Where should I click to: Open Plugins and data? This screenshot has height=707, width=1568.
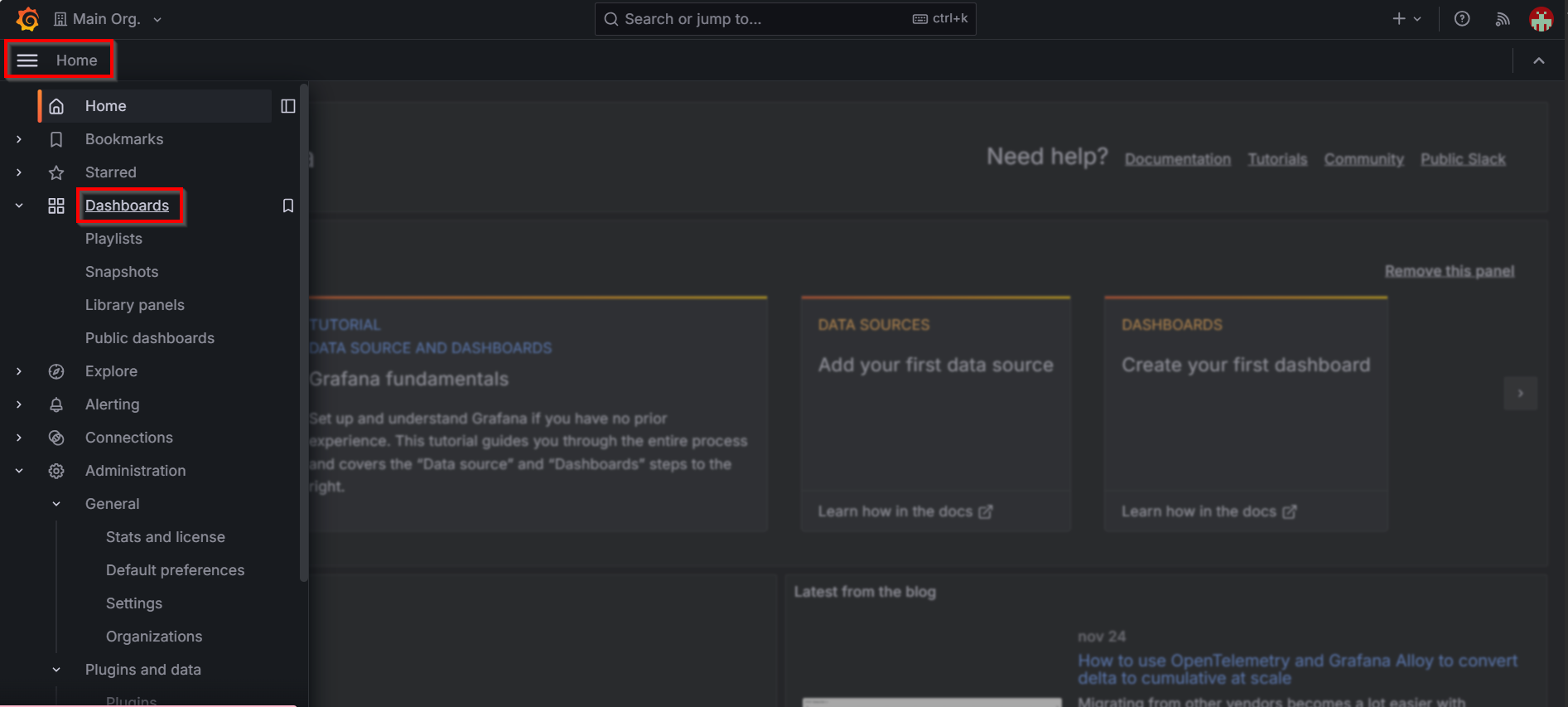[x=143, y=670]
